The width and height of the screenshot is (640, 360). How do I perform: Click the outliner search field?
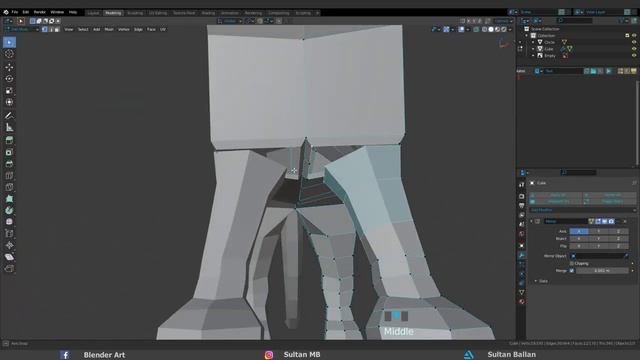[575, 20]
